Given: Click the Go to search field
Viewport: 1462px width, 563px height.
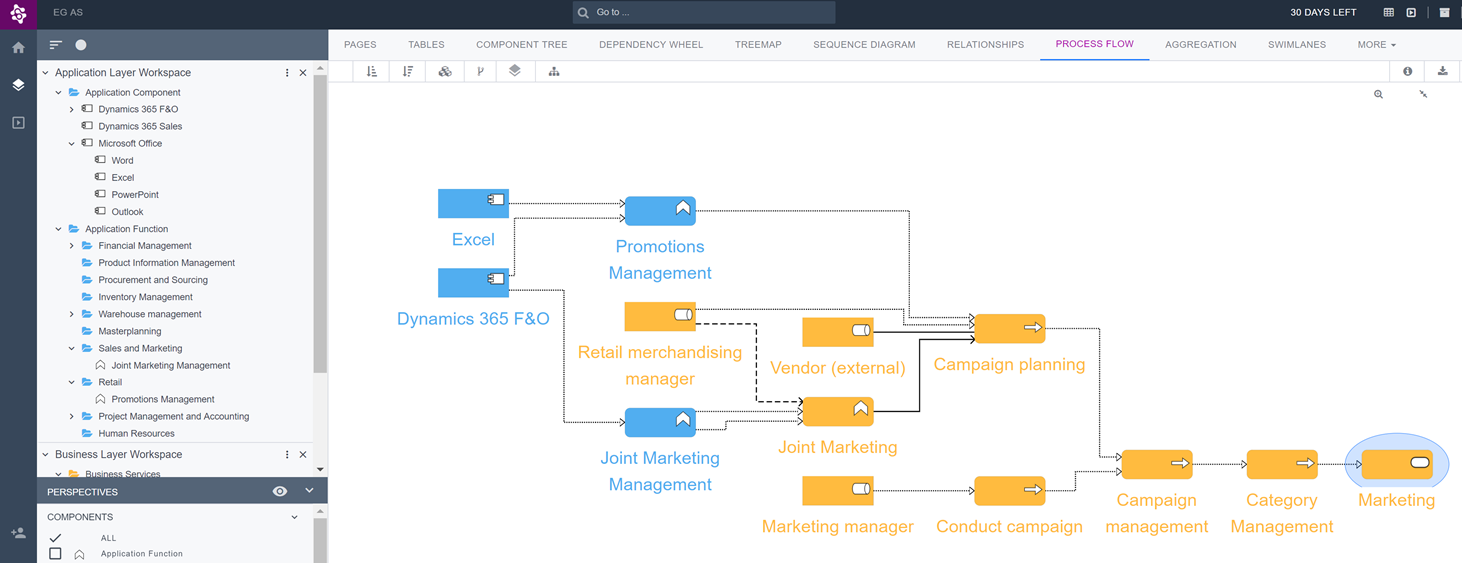Looking at the screenshot, I should [x=704, y=12].
